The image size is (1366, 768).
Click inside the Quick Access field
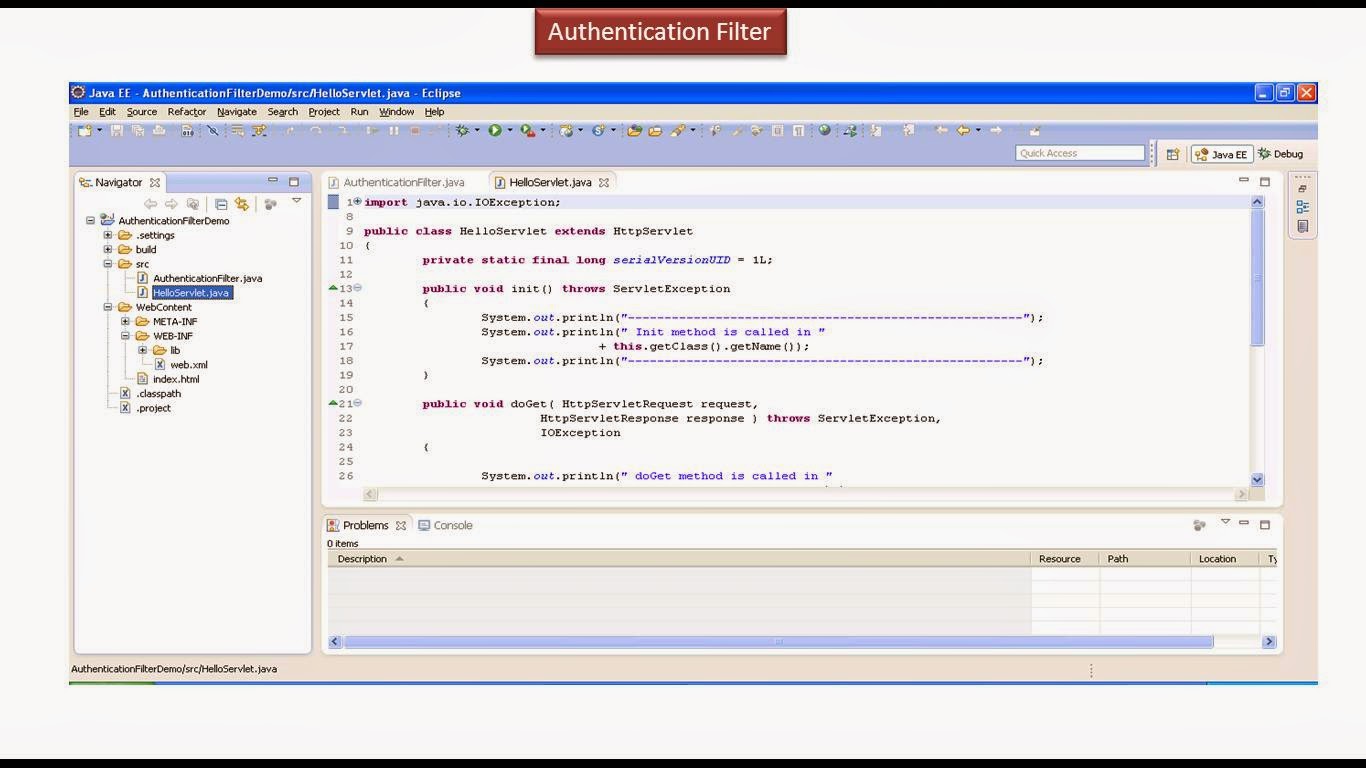[1080, 153]
